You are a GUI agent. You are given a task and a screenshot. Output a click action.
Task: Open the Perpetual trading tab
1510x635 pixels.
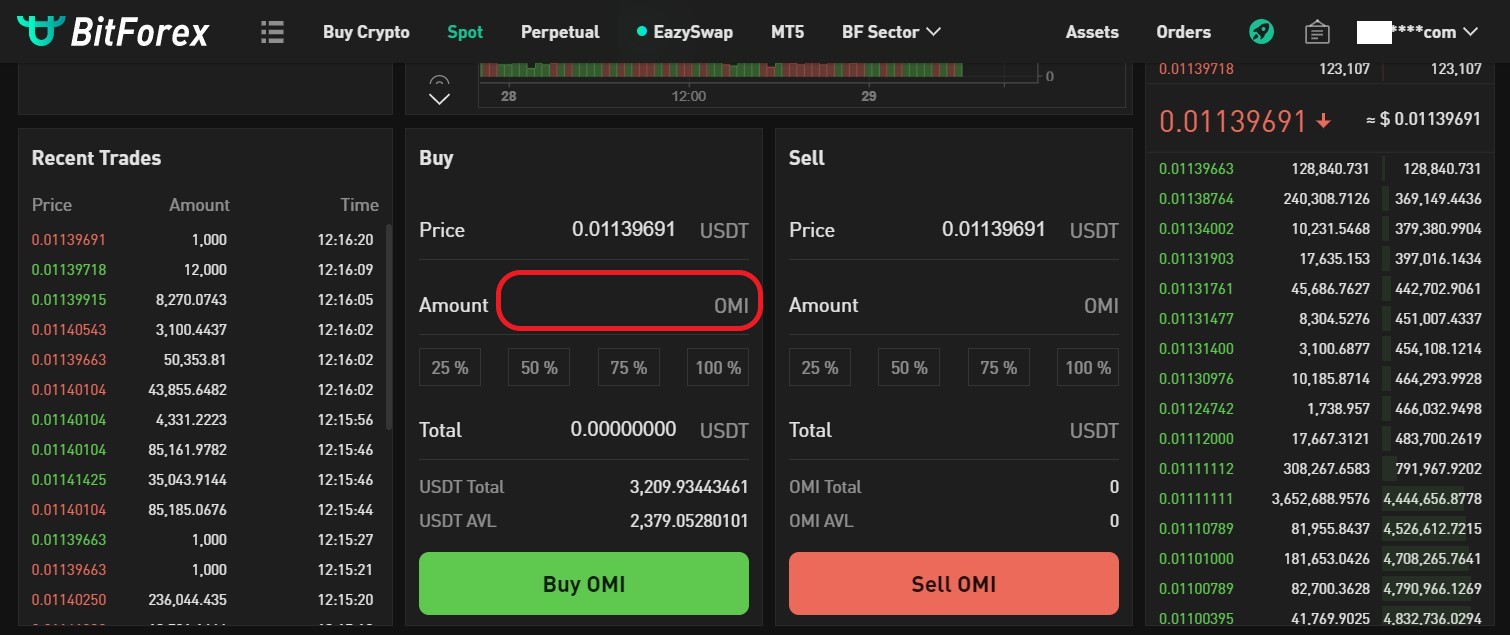coord(560,32)
